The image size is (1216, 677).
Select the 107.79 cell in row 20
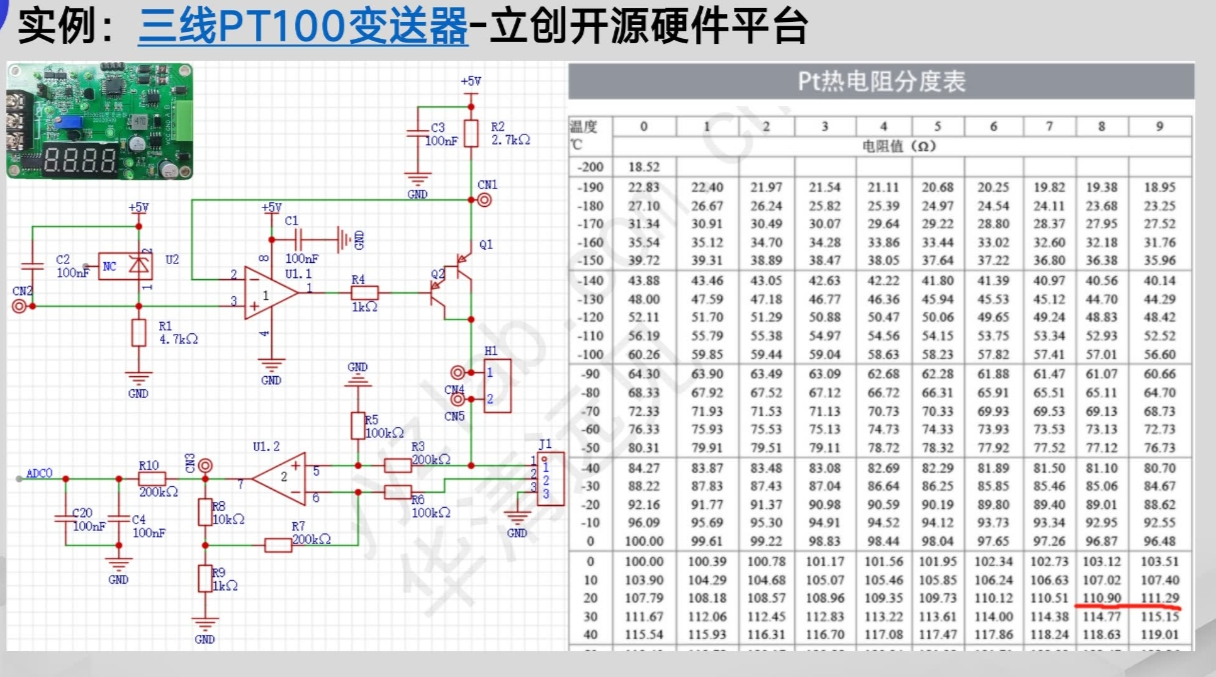(x=645, y=598)
